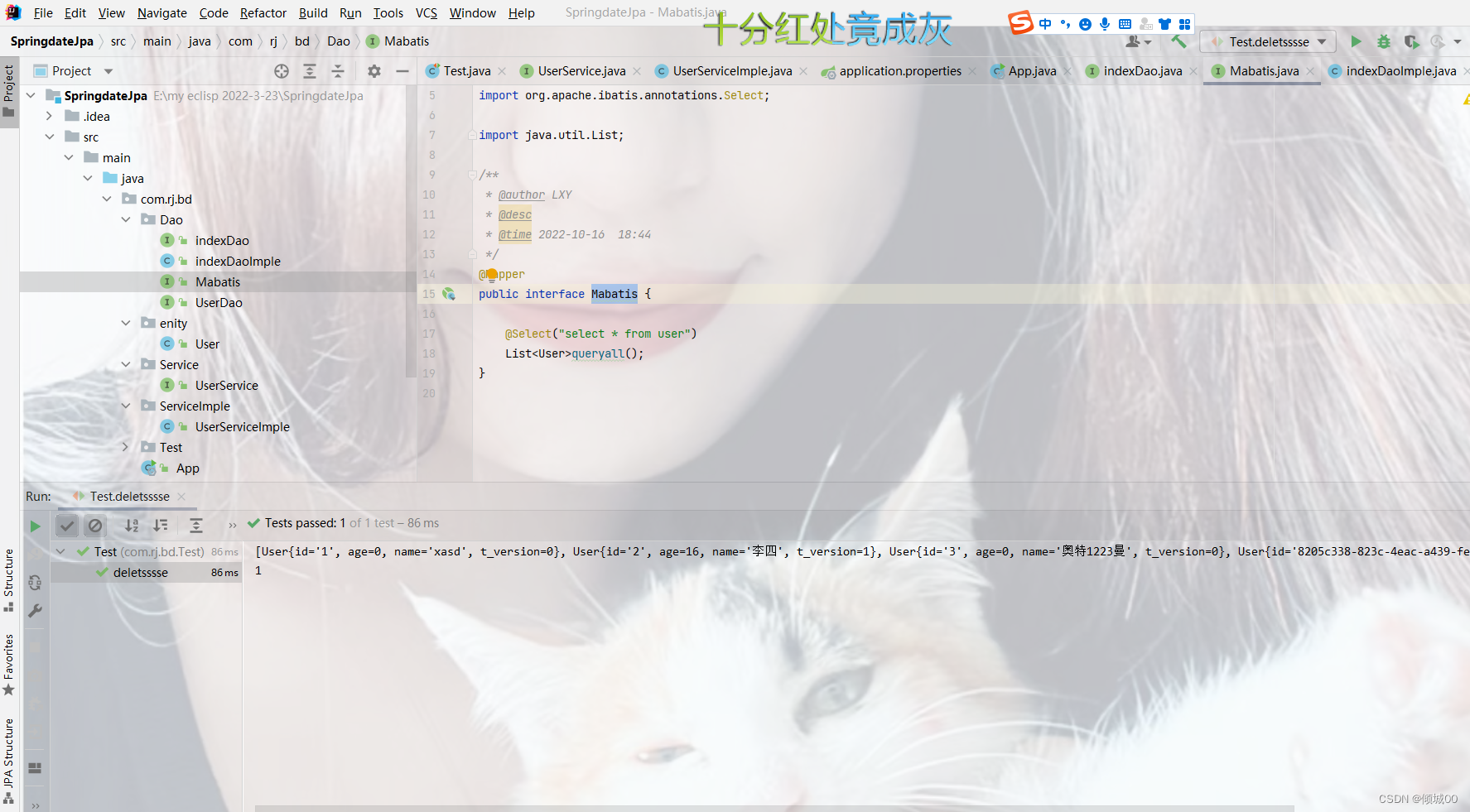This screenshot has width=1470, height=812.
Task: Expand the Test package in tree
Action: (x=126, y=447)
